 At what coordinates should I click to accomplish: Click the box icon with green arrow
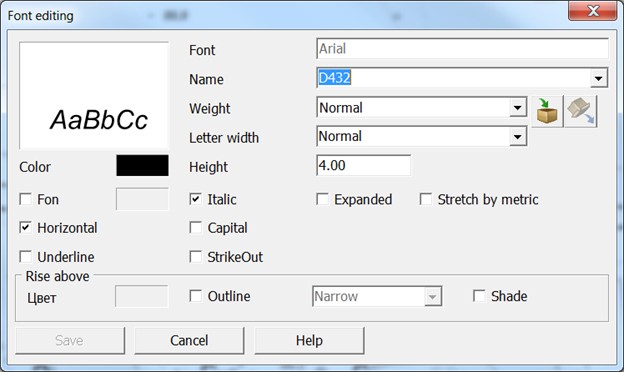point(547,111)
